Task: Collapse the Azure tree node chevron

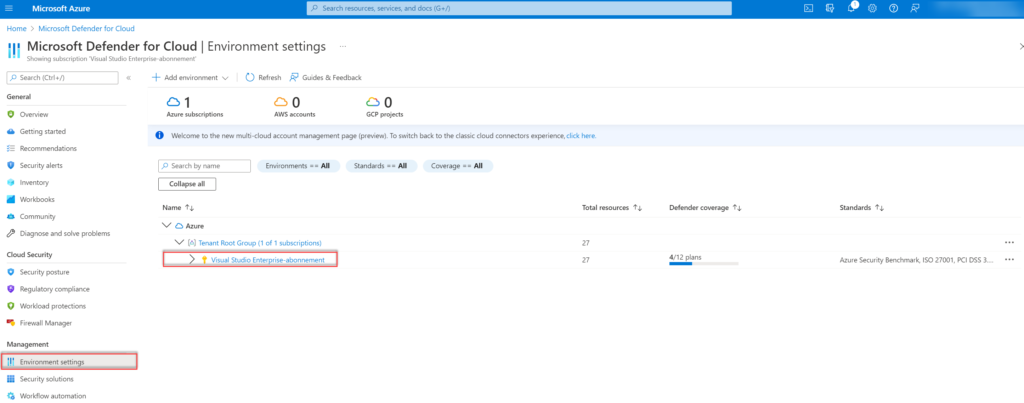Action: pyautogui.click(x=166, y=225)
